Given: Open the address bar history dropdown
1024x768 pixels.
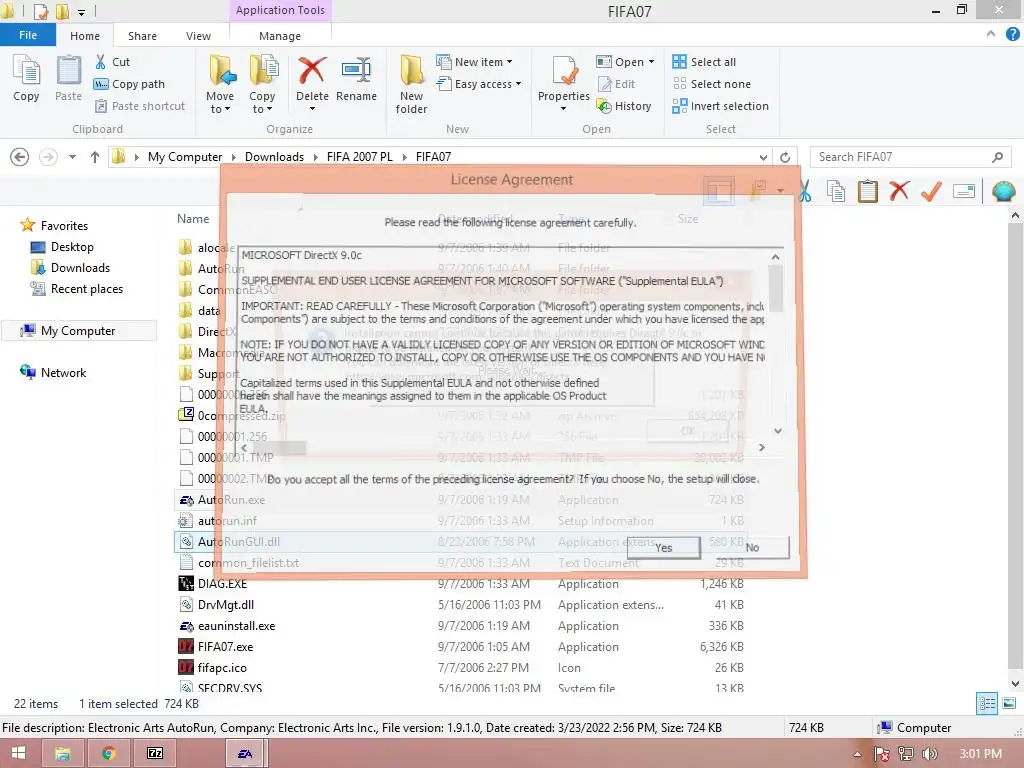Looking at the screenshot, I should point(763,157).
